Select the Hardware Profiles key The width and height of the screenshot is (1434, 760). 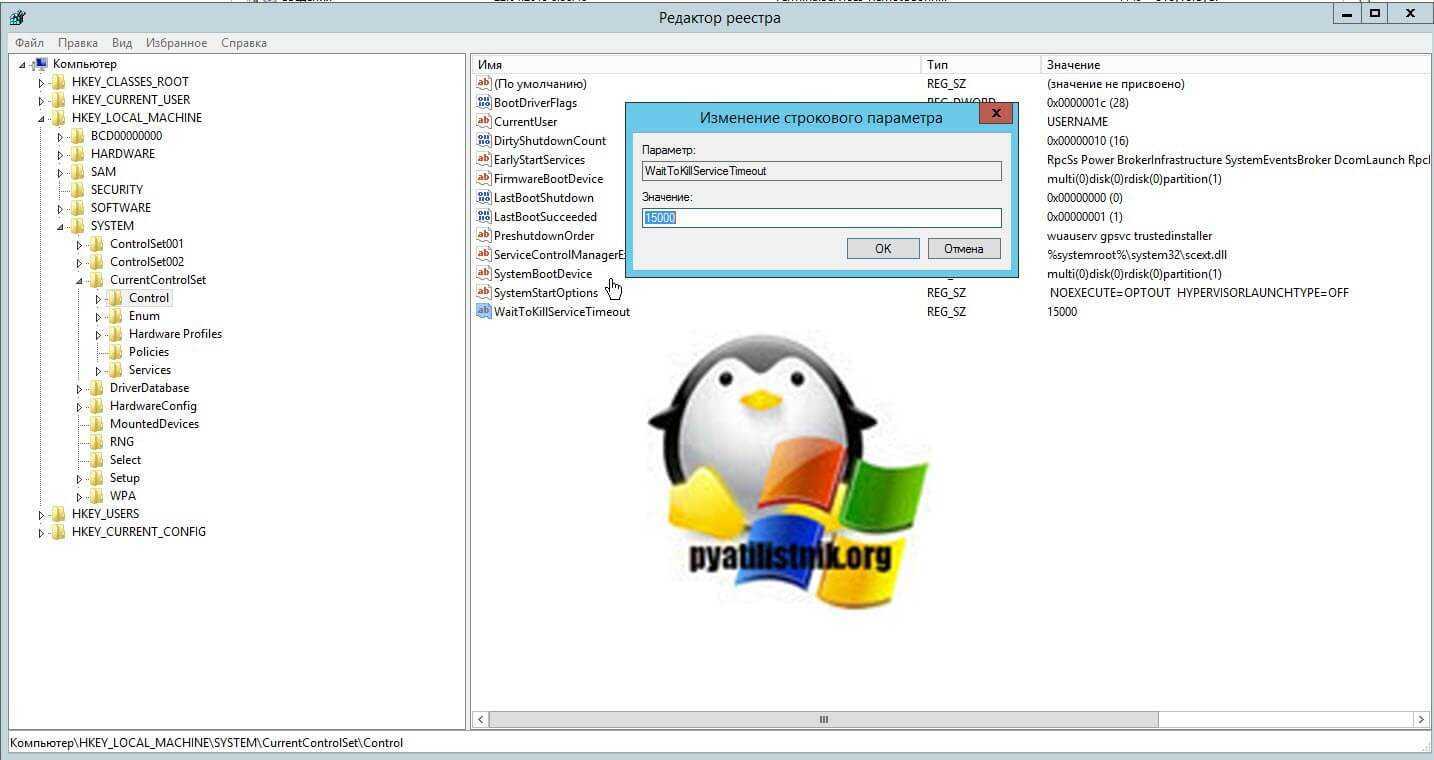click(175, 334)
